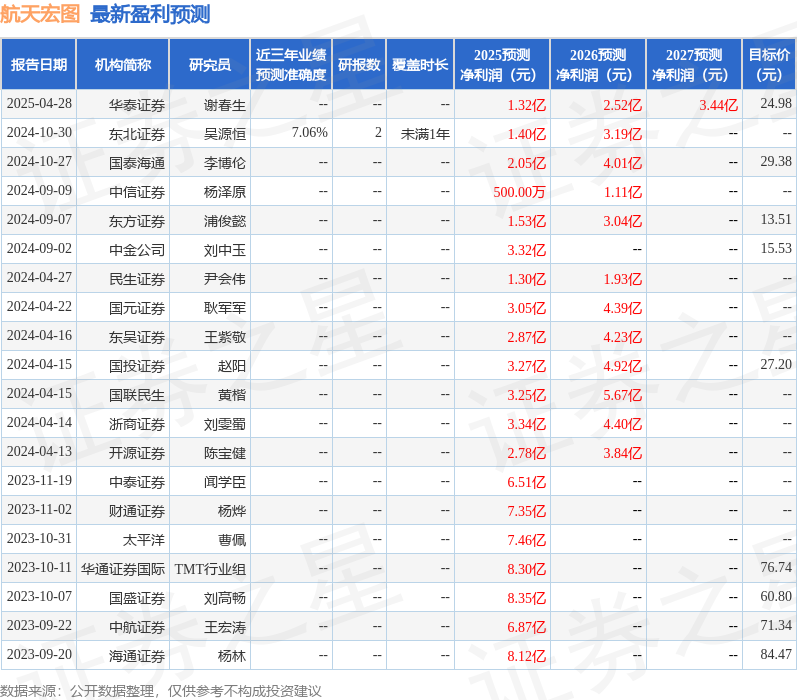Image resolution: width=797 pixels, height=700 pixels.
Task: Click the 目标价 column header
Action: coord(770,65)
